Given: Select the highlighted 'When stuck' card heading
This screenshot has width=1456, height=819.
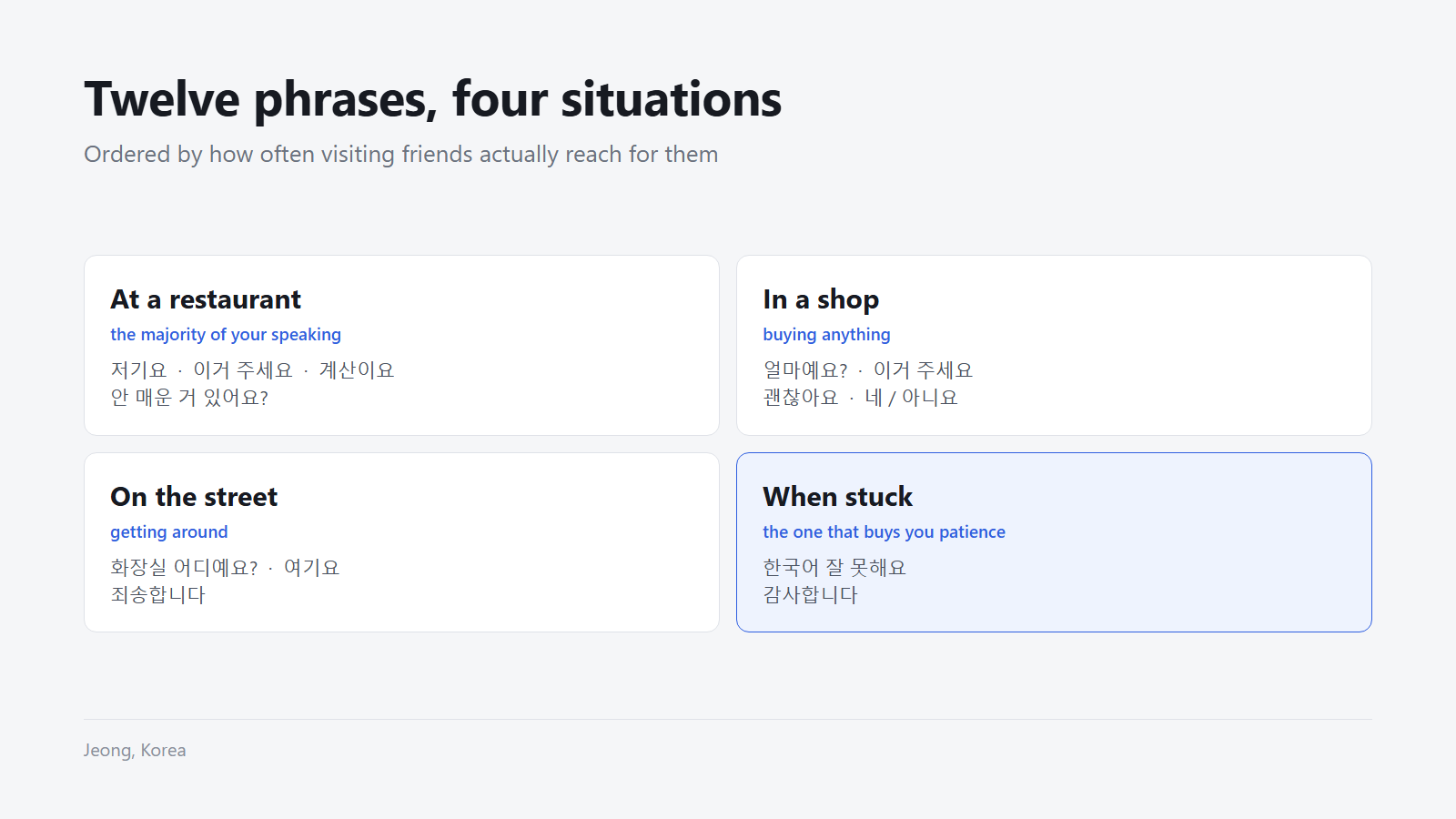Looking at the screenshot, I should (x=837, y=497).
